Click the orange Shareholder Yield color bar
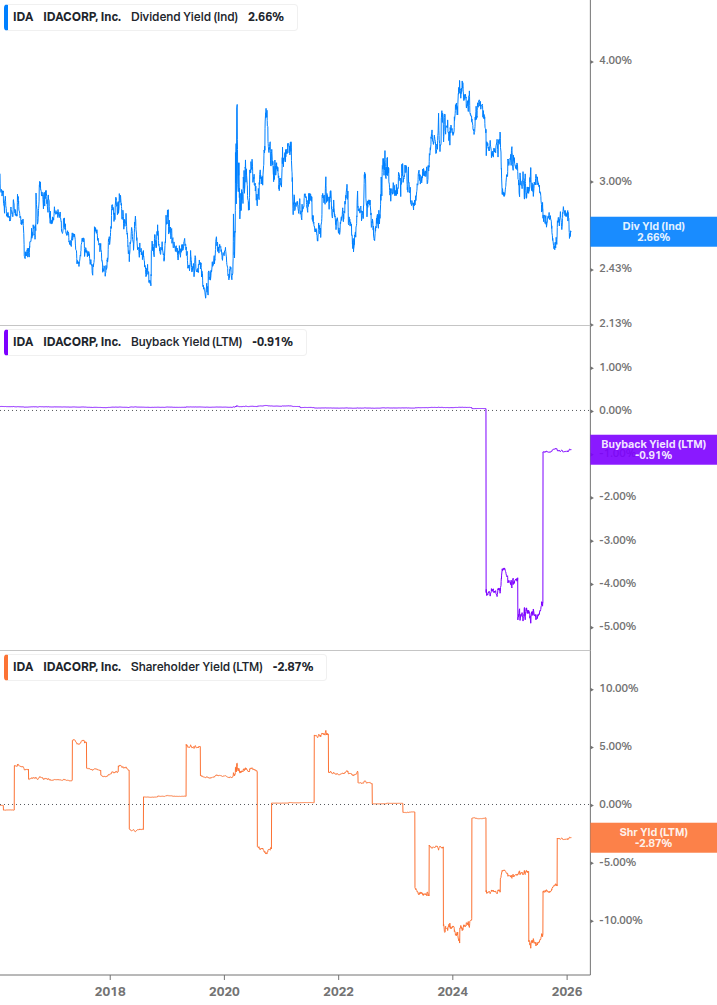 coord(6,667)
